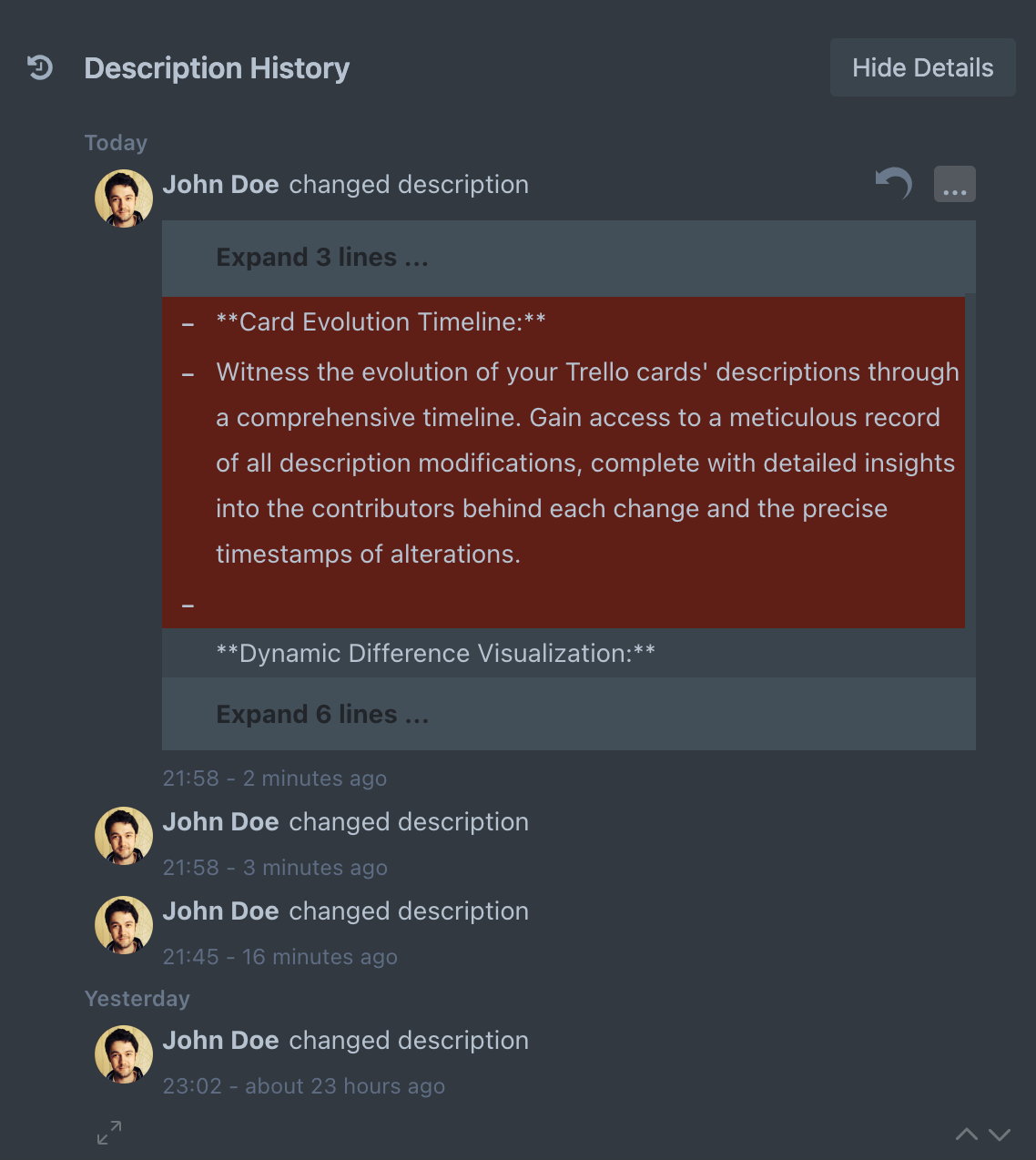Viewport: 1036px width, 1160px height.
Task: Jump to the previous change with up arrow
Action: click(967, 1135)
